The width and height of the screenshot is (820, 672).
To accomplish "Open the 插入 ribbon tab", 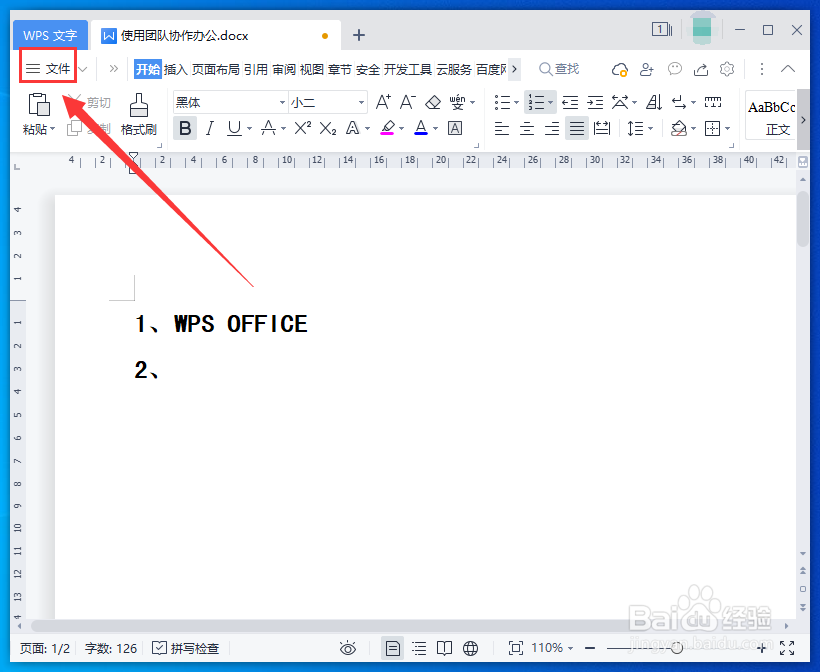I will click(175, 69).
